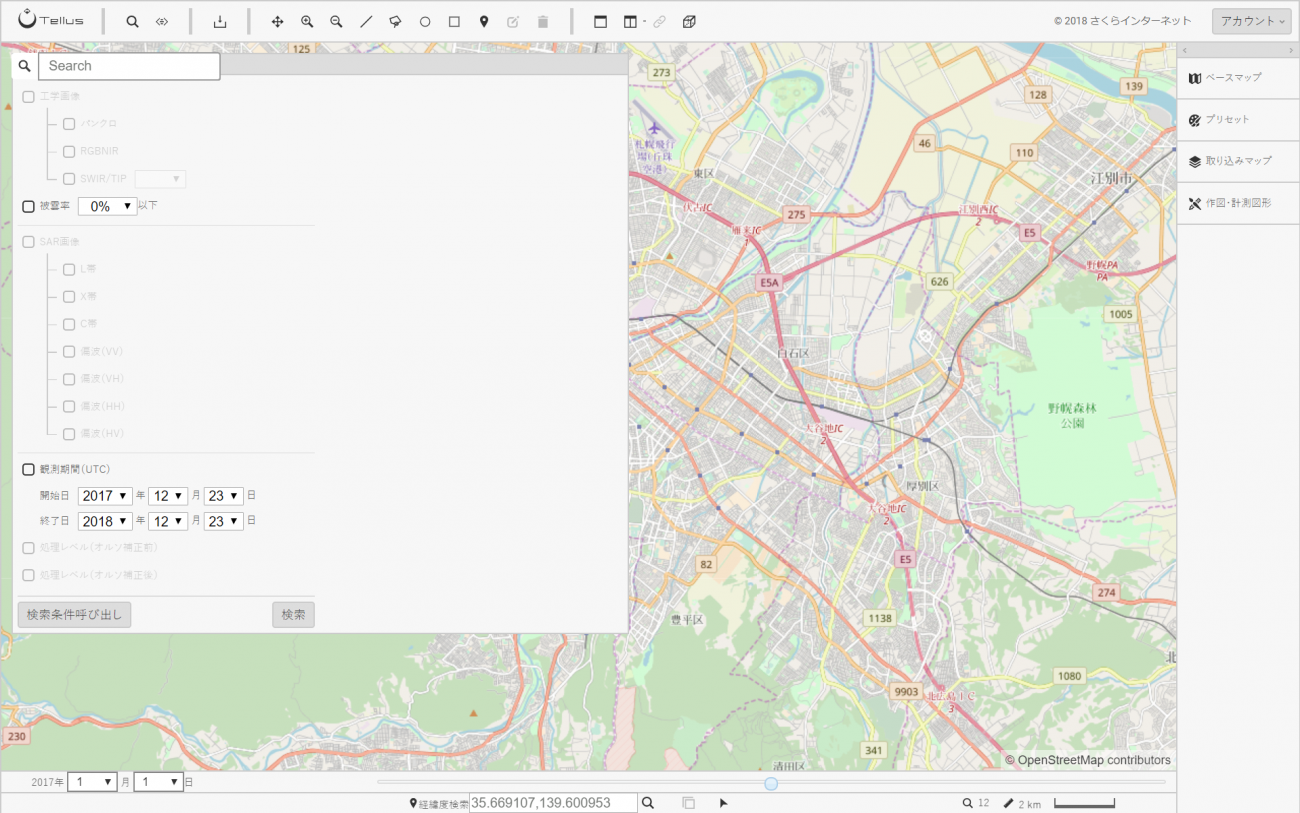Switch to split window layout

(x=630, y=21)
